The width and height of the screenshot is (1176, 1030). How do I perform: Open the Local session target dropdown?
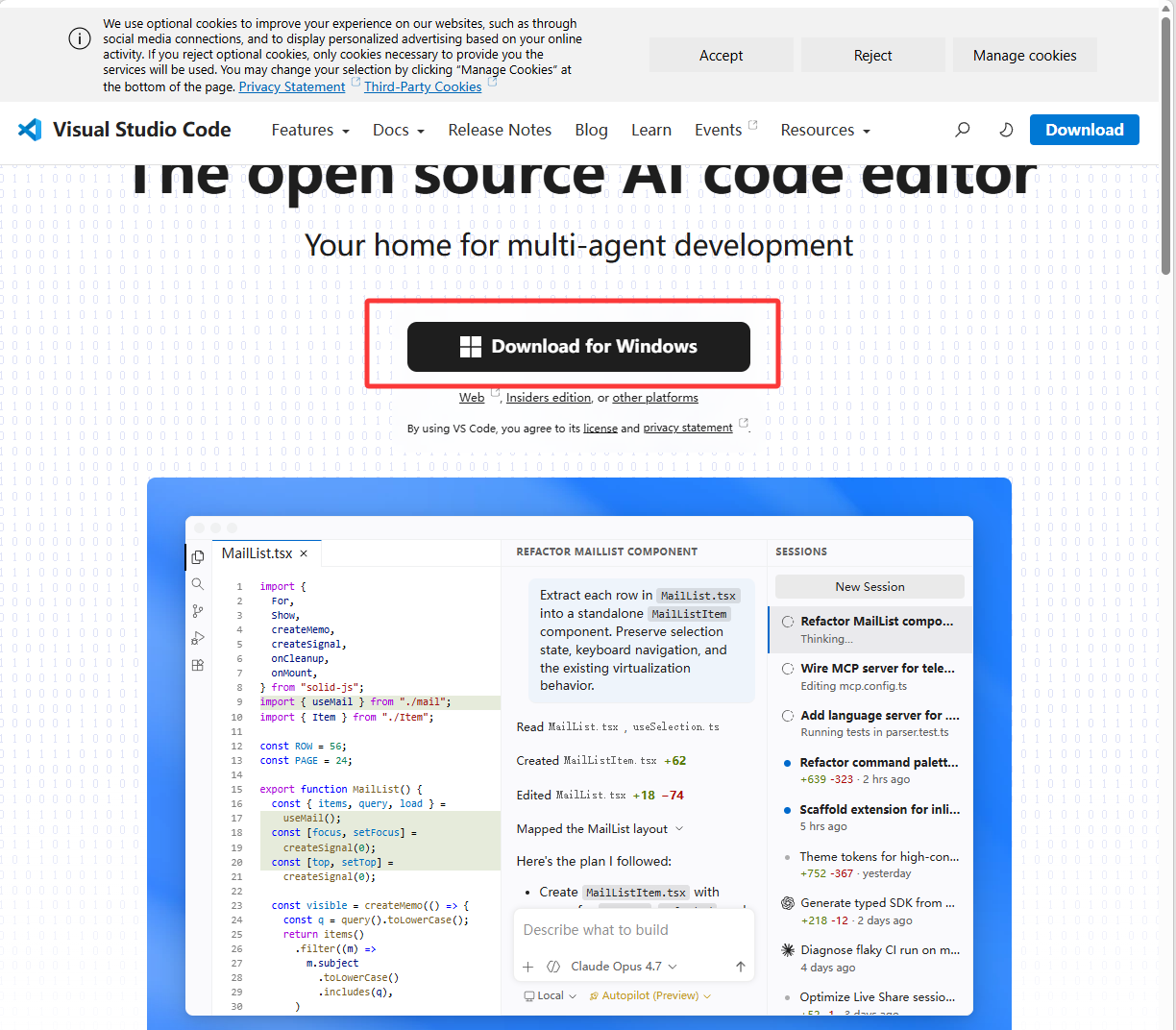[551, 995]
